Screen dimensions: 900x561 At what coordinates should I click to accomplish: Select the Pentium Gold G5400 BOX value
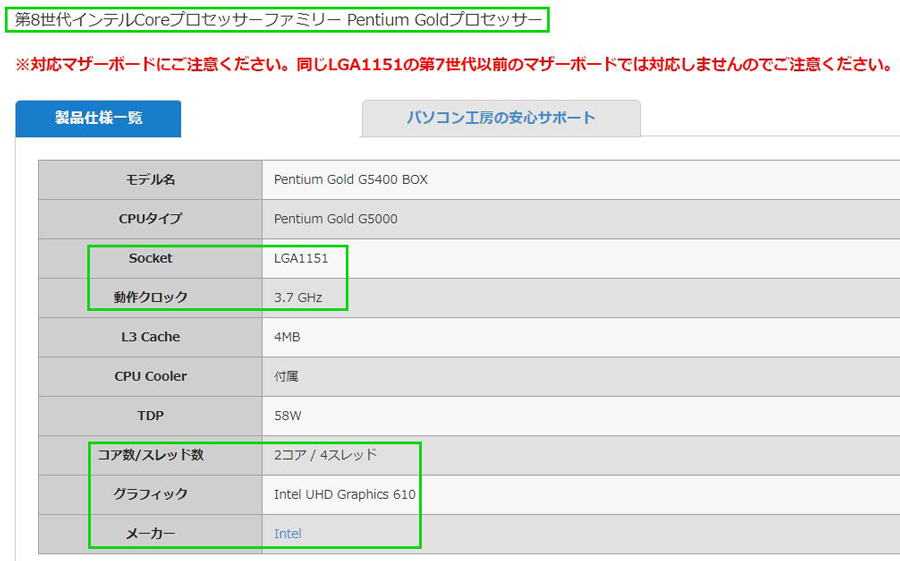pos(351,180)
